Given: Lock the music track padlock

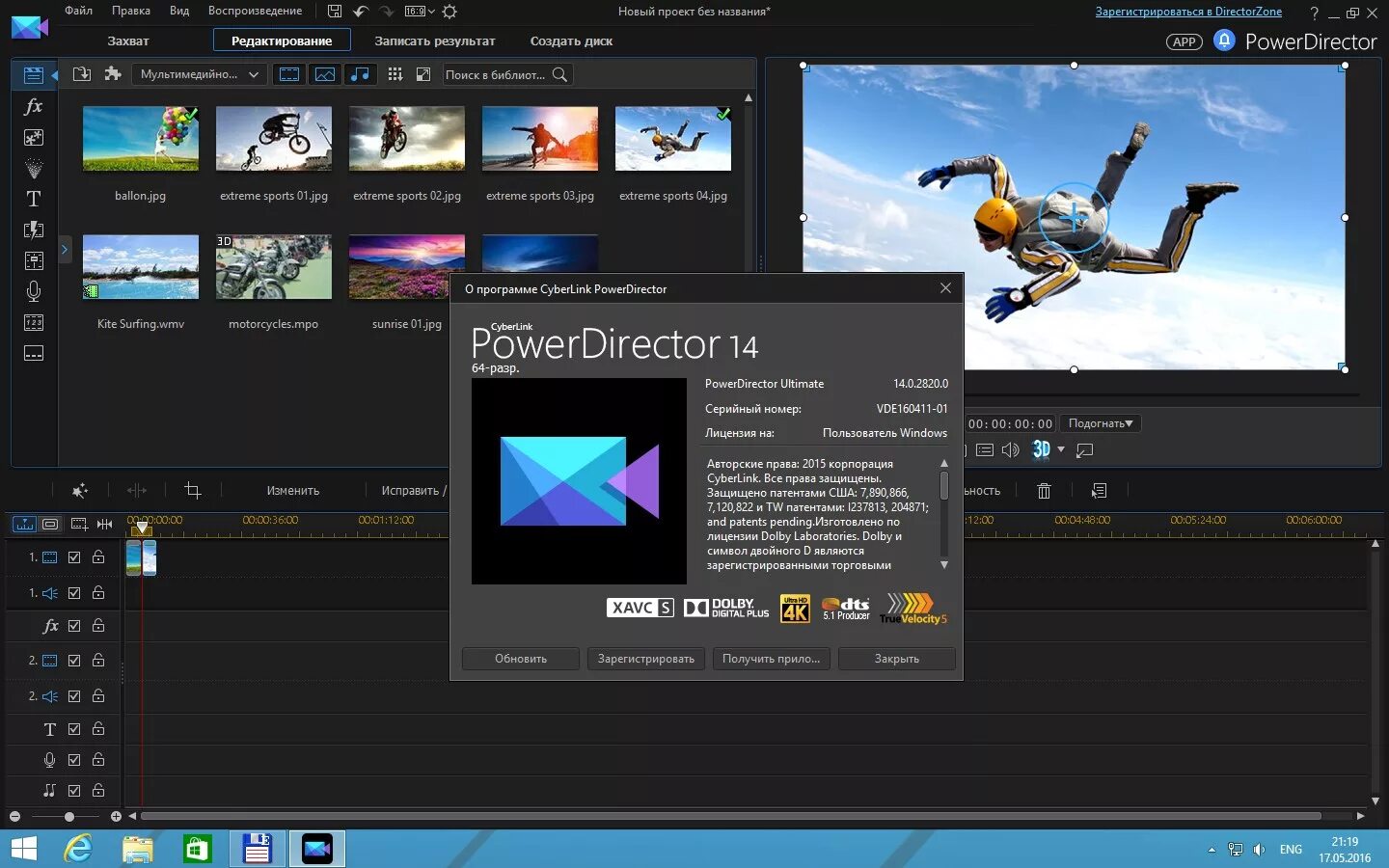Looking at the screenshot, I should [98, 790].
